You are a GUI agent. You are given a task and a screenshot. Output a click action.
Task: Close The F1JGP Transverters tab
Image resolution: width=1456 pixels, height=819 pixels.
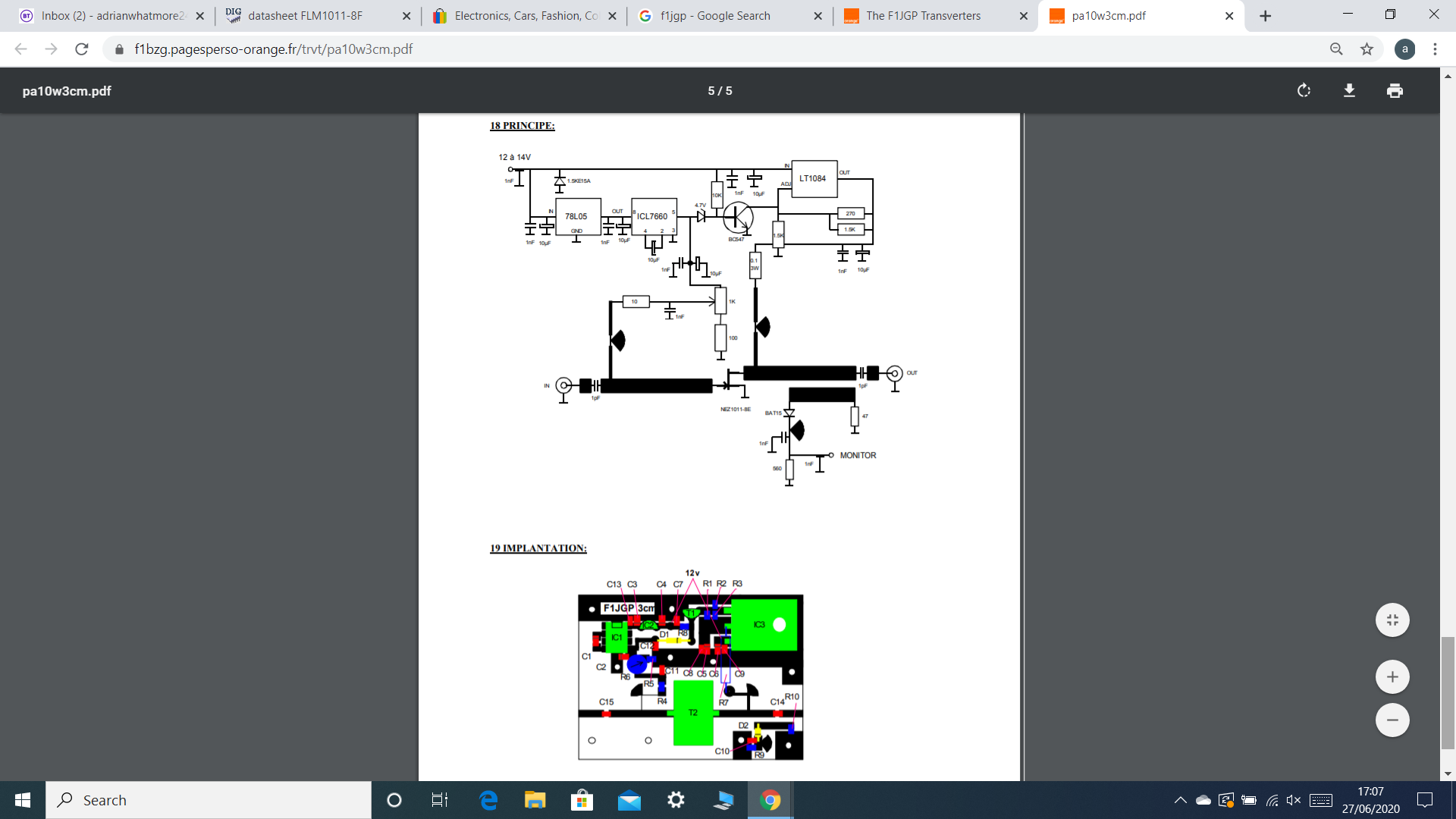coord(1024,16)
